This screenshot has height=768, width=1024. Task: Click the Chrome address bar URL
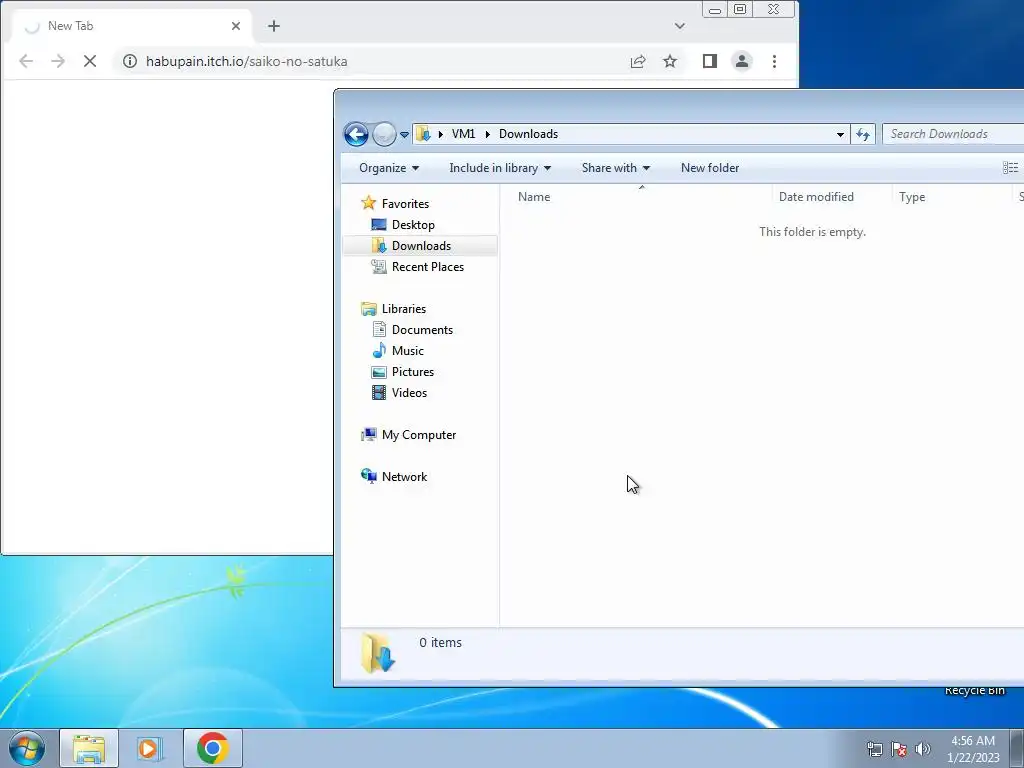coord(246,61)
